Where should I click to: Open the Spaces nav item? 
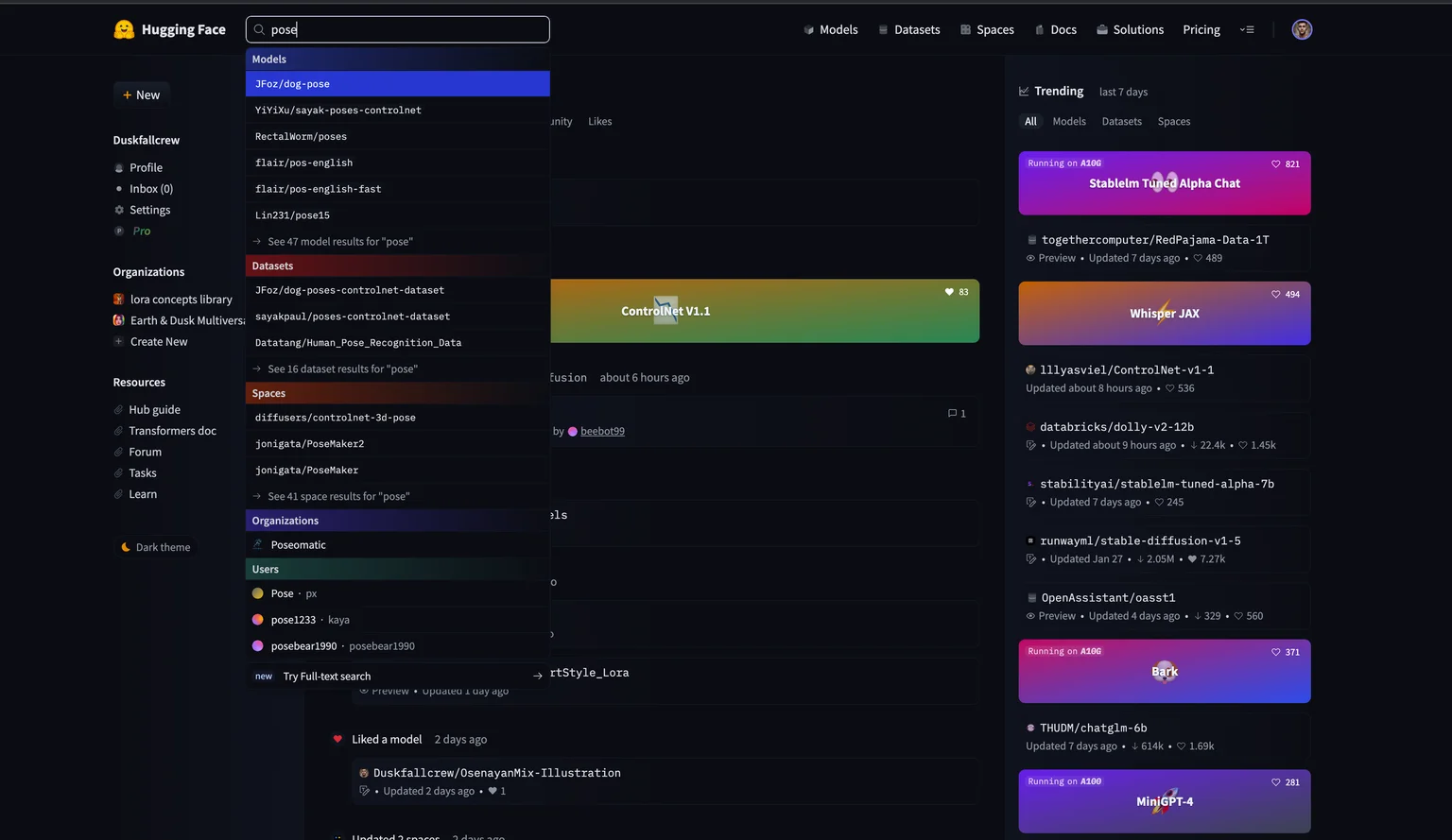(x=987, y=29)
